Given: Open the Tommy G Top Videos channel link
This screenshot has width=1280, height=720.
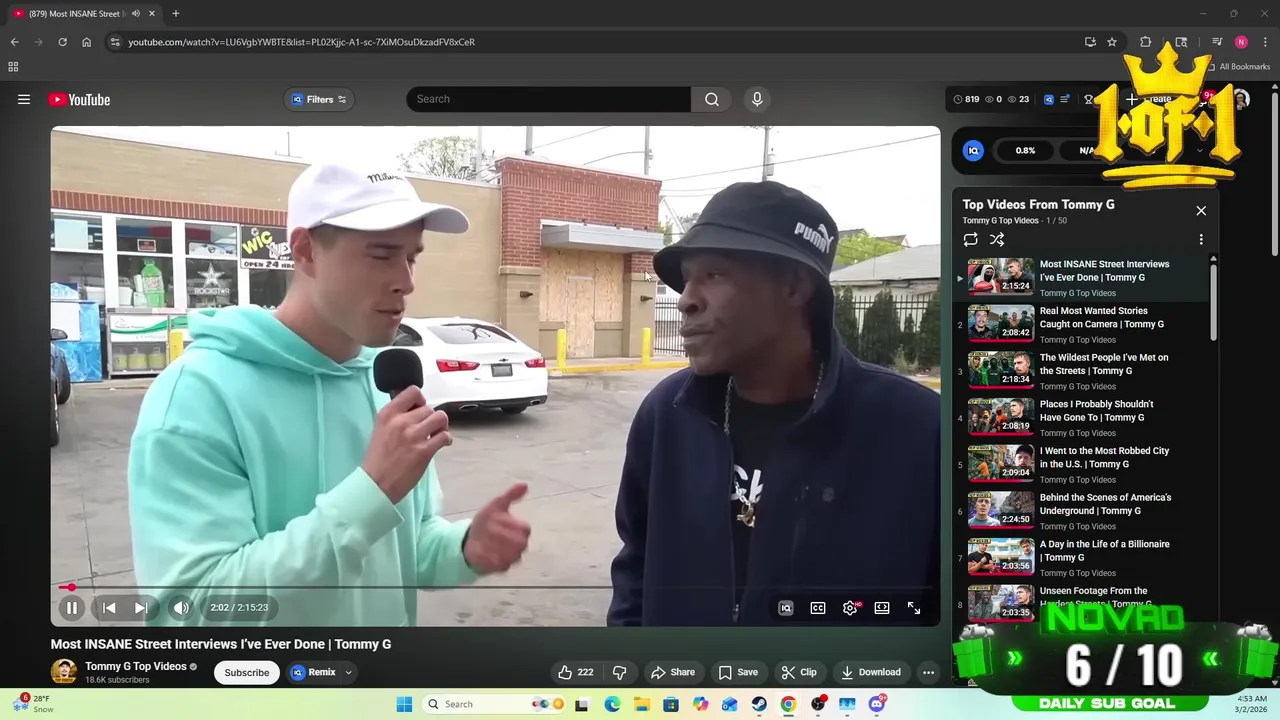Looking at the screenshot, I should pyautogui.click(x=136, y=666).
